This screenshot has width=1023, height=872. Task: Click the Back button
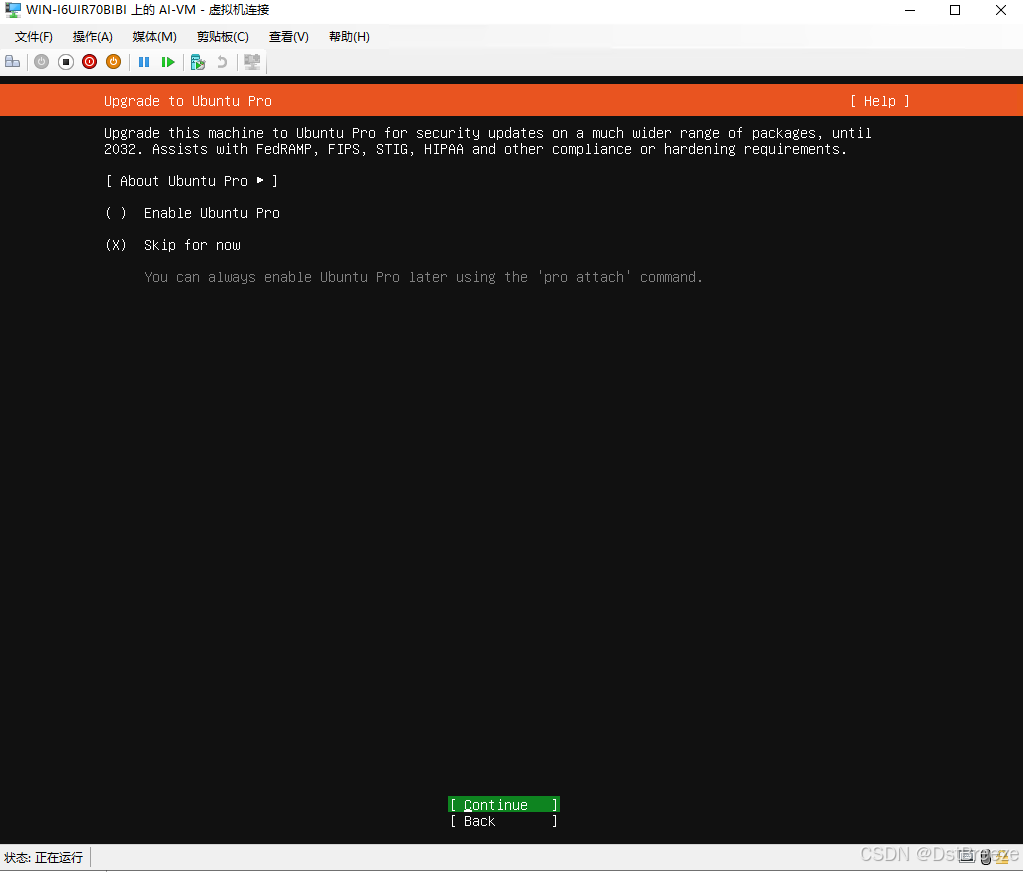click(504, 821)
